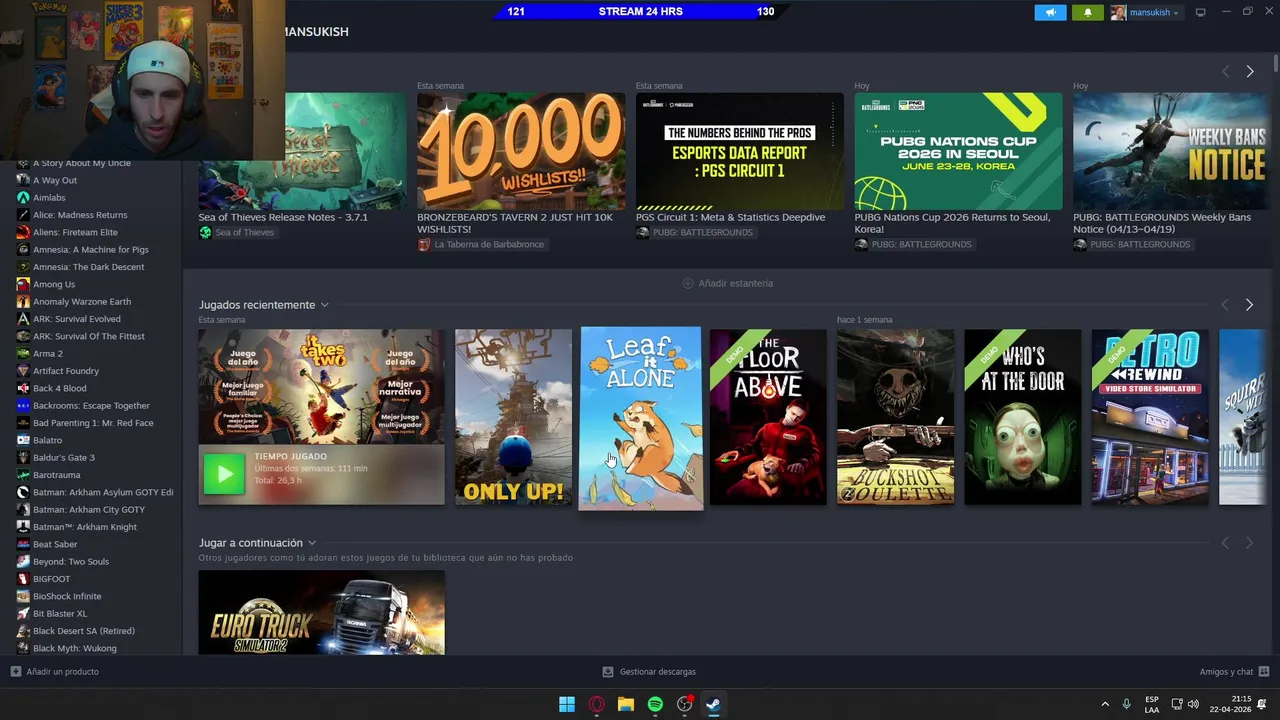1280x720 pixels.
Task: Next arrow in Jugar a continuación shelf
Action: pyautogui.click(x=1249, y=543)
